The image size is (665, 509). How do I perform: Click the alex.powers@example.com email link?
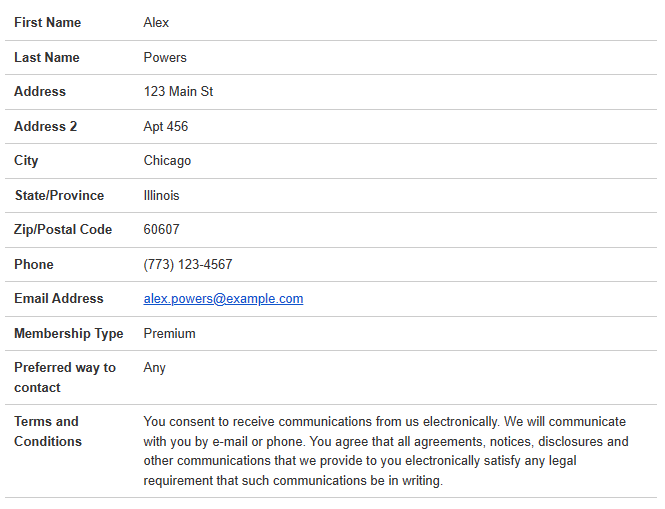[223, 299]
